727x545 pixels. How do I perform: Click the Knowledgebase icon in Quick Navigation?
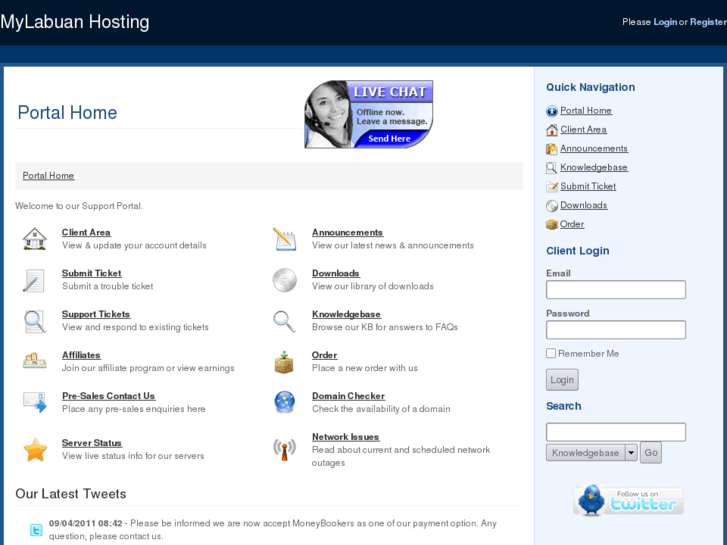(x=552, y=168)
